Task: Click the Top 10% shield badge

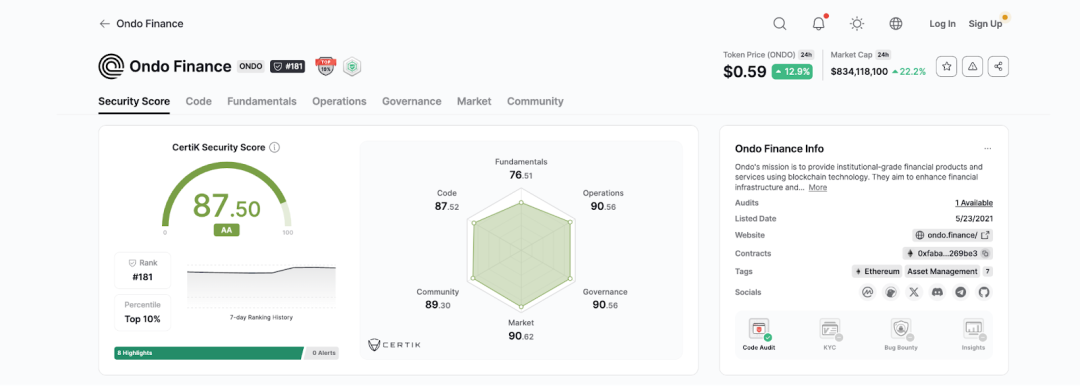Action: 325,66
